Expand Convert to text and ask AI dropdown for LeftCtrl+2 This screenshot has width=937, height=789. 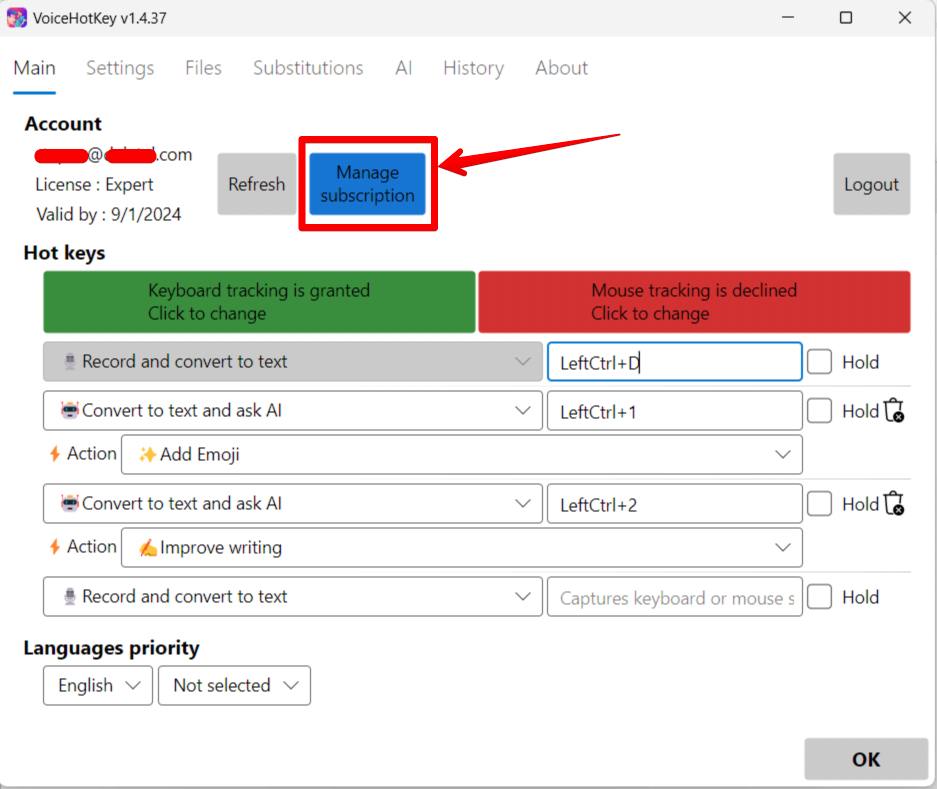point(293,504)
